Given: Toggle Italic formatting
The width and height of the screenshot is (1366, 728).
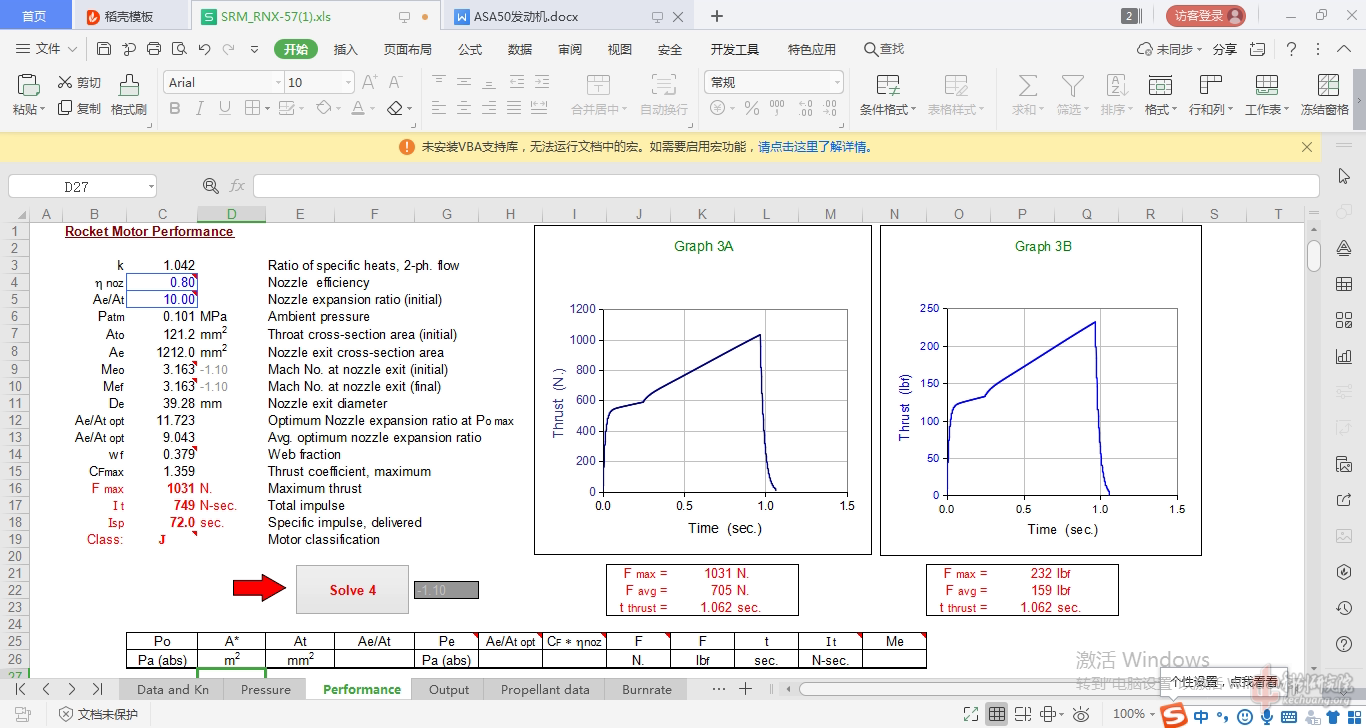Looking at the screenshot, I should click(x=199, y=108).
